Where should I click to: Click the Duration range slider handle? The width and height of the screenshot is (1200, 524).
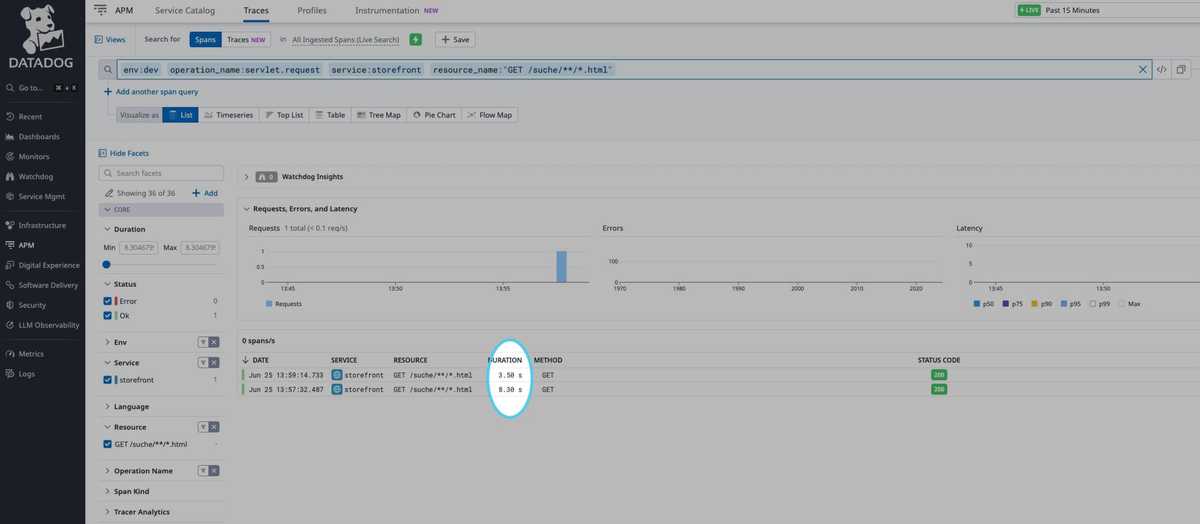click(106, 265)
